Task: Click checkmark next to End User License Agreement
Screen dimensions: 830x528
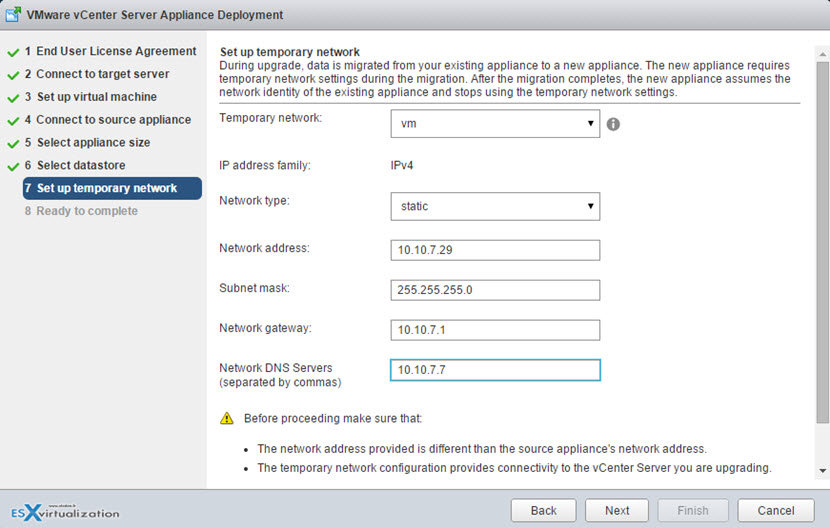Action: (13, 52)
